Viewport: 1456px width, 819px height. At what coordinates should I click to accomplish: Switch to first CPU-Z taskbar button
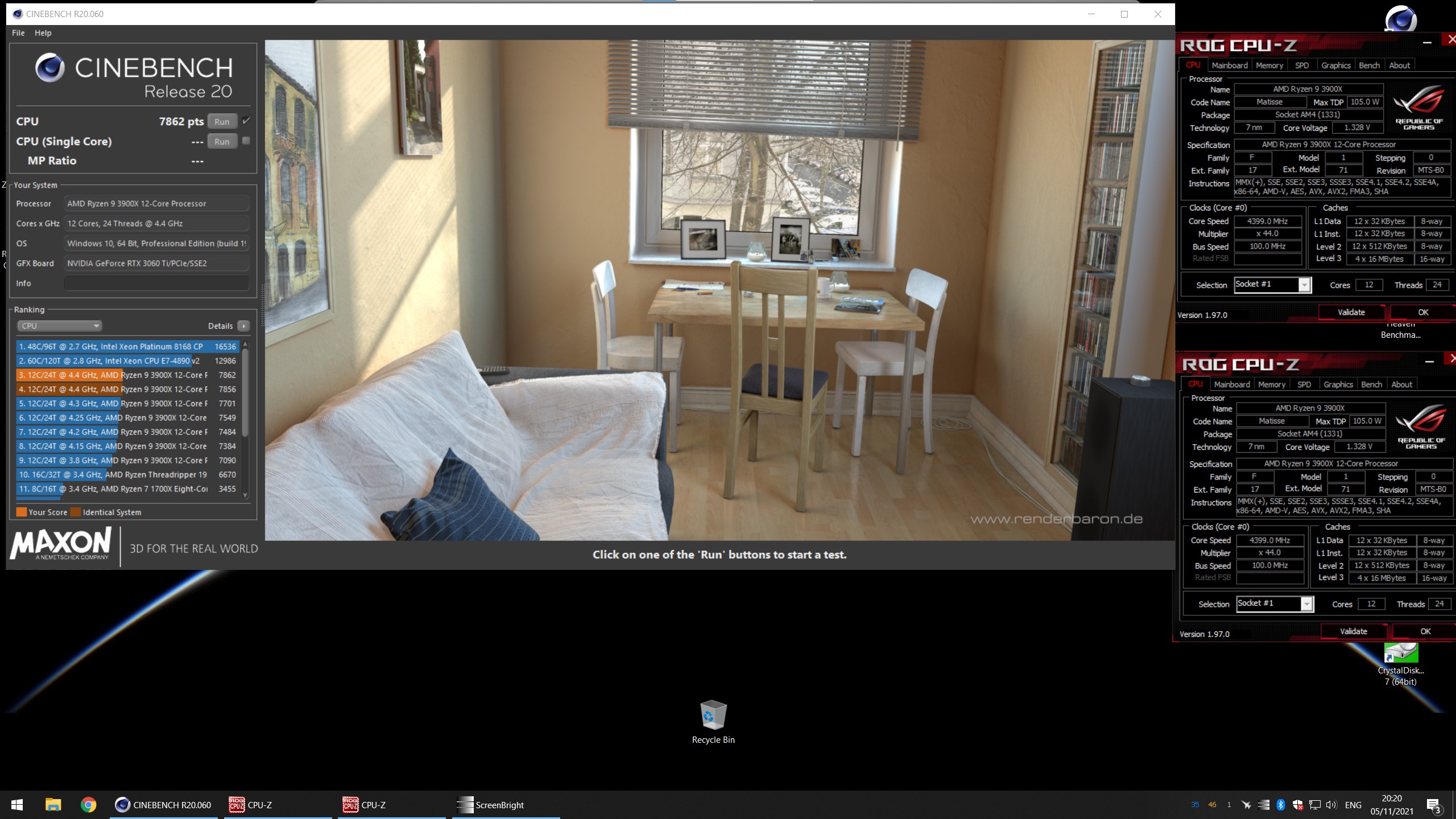click(278, 805)
